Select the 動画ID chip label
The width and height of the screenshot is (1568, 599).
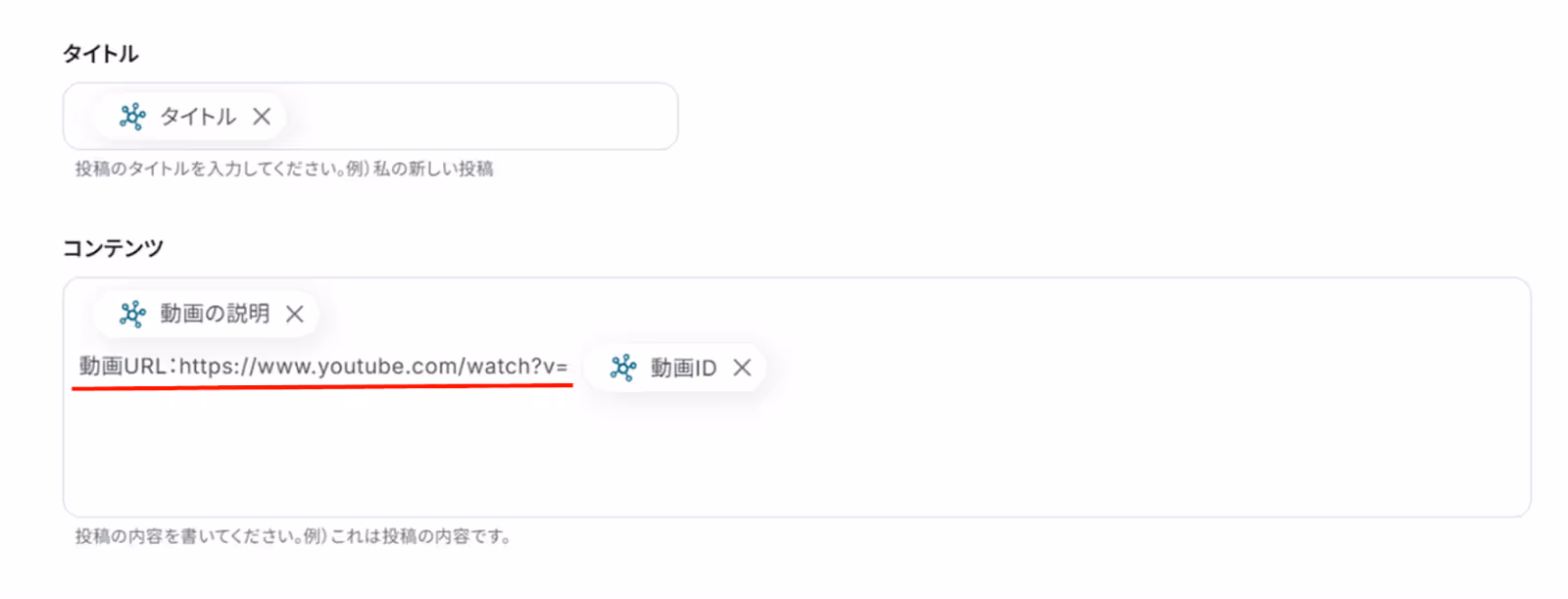[683, 368]
